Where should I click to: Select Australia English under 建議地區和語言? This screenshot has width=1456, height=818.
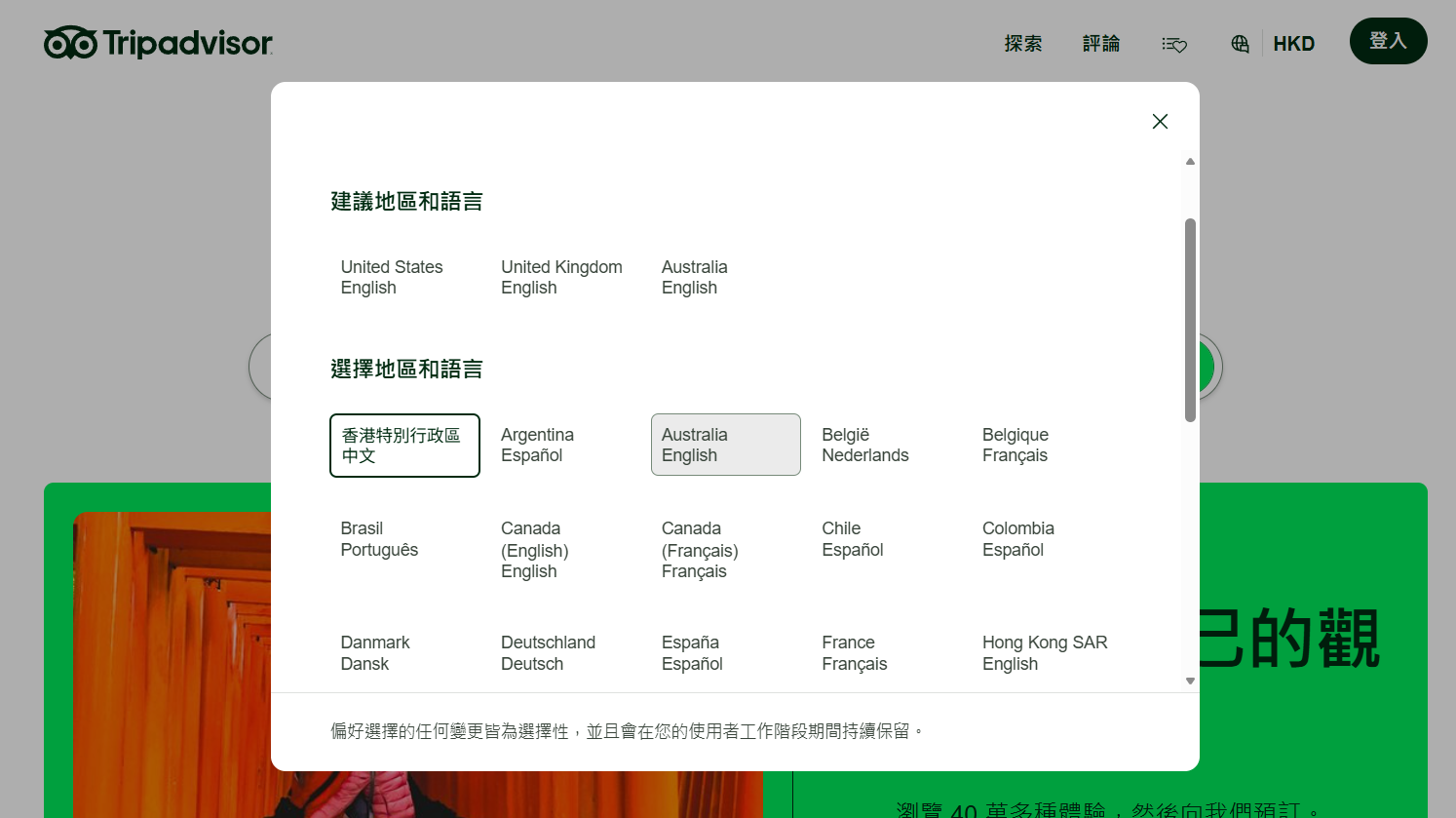click(725, 278)
